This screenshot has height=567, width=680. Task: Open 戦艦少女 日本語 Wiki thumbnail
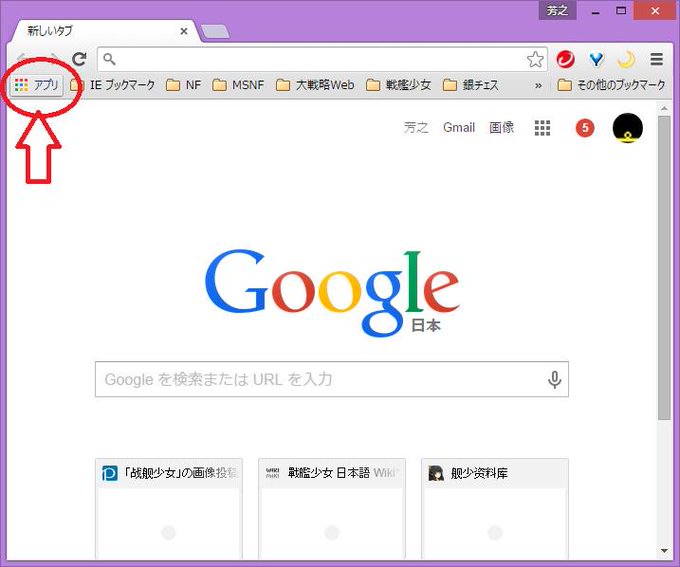click(x=332, y=508)
